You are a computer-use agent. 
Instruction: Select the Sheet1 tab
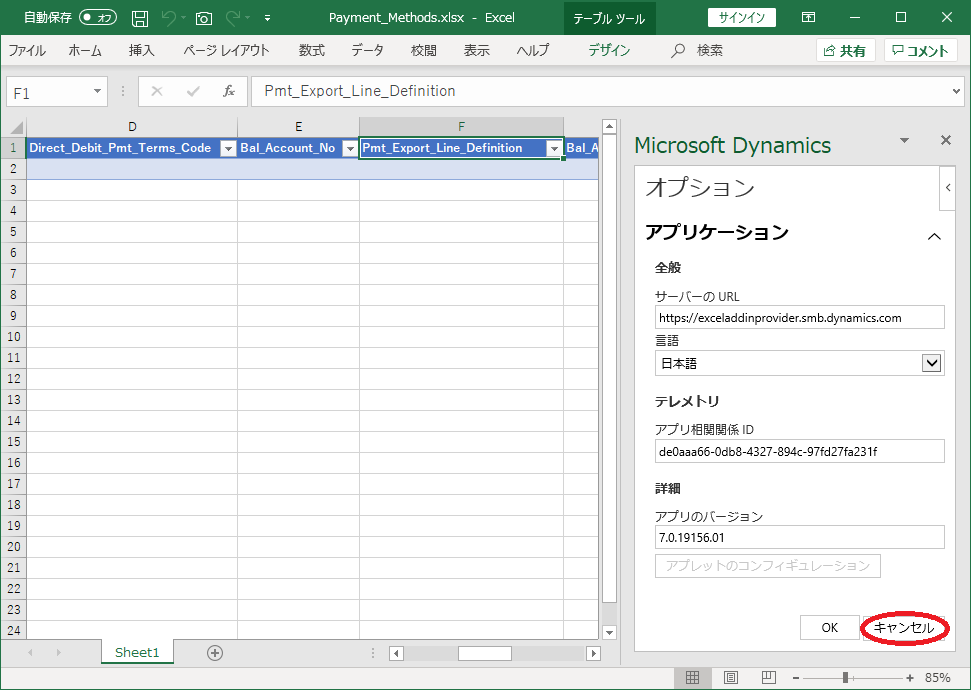tap(137, 652)
